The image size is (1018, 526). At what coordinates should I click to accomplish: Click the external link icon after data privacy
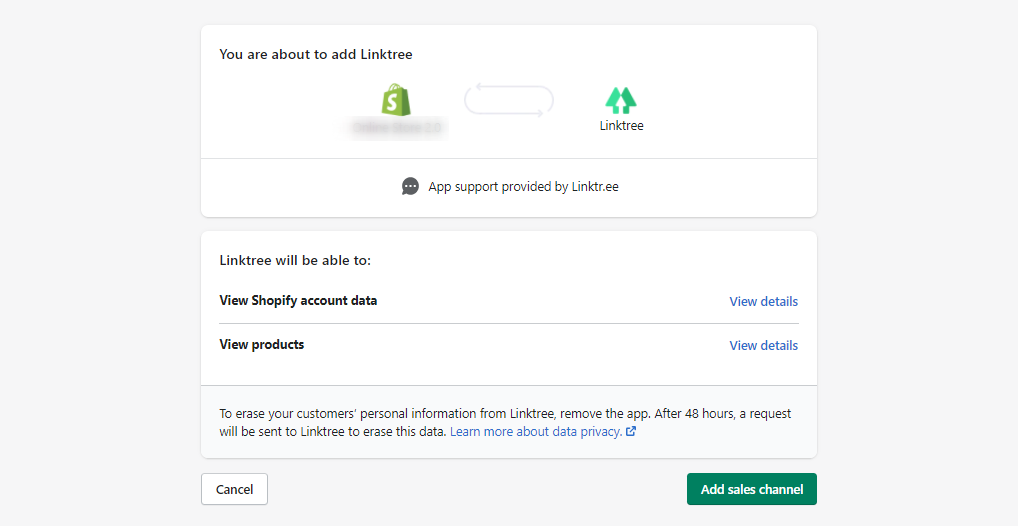click(630, 431)
